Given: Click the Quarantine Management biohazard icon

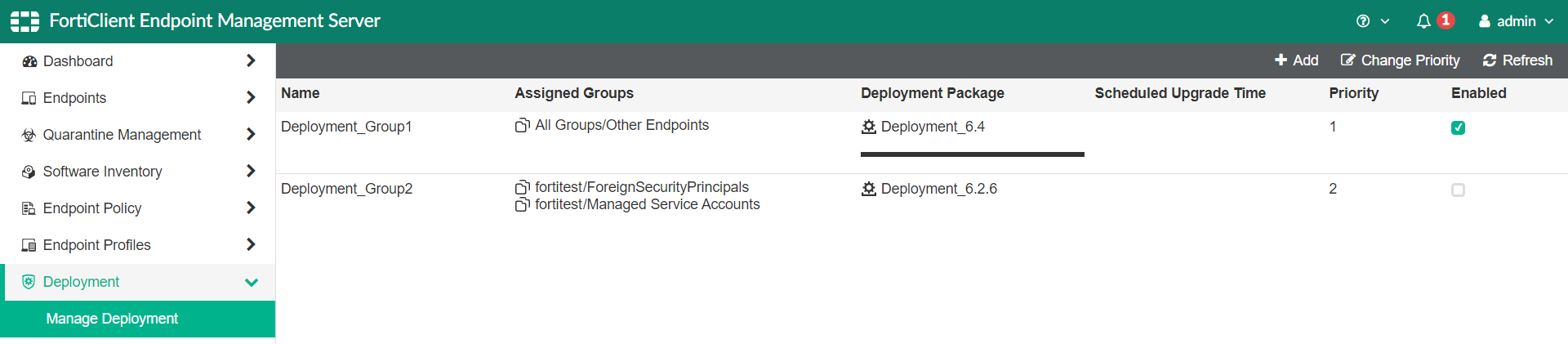Looking at the screenshot, I should 29,135.
